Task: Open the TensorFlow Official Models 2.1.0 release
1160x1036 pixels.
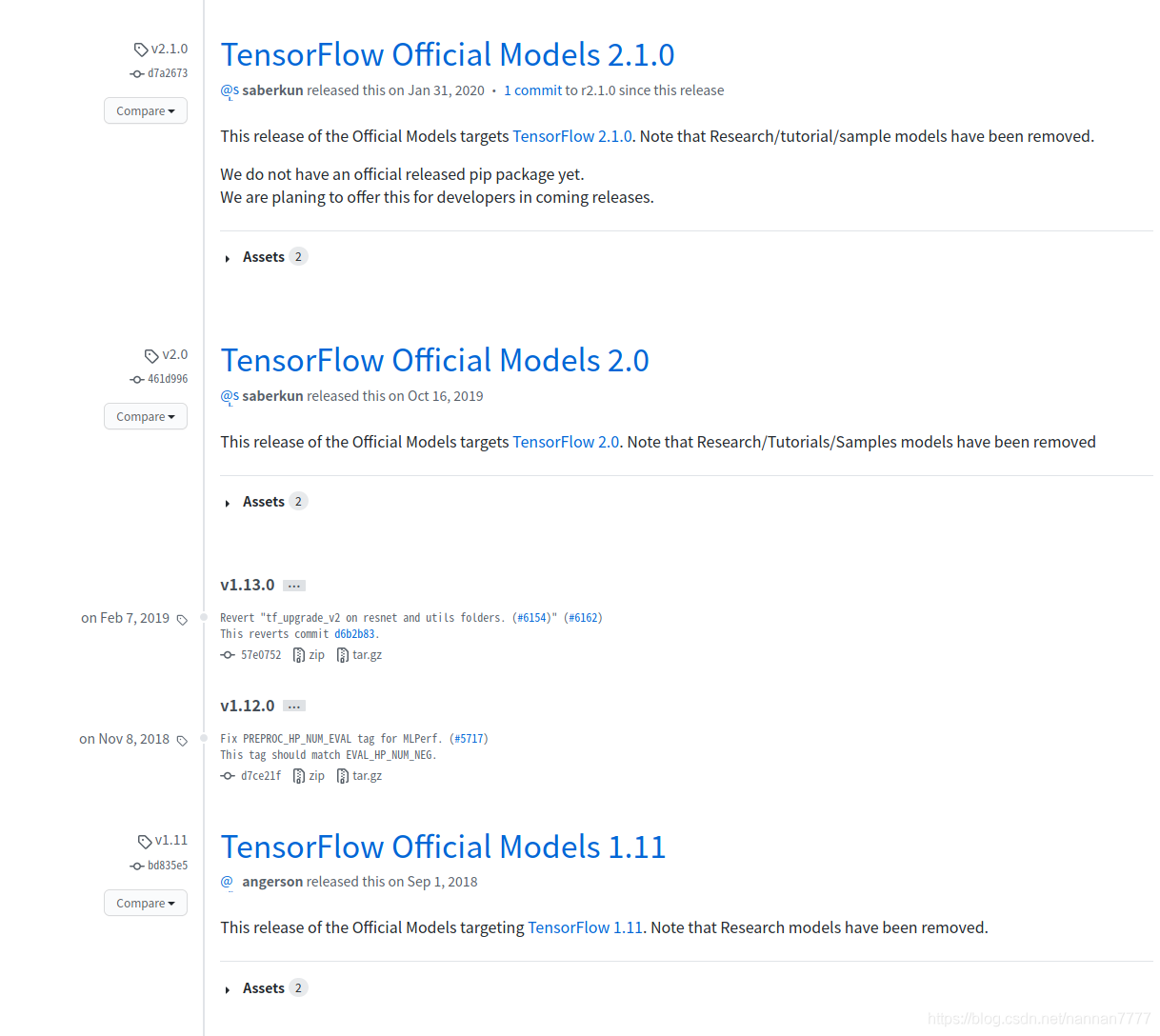Action: [x=448, y=55]
